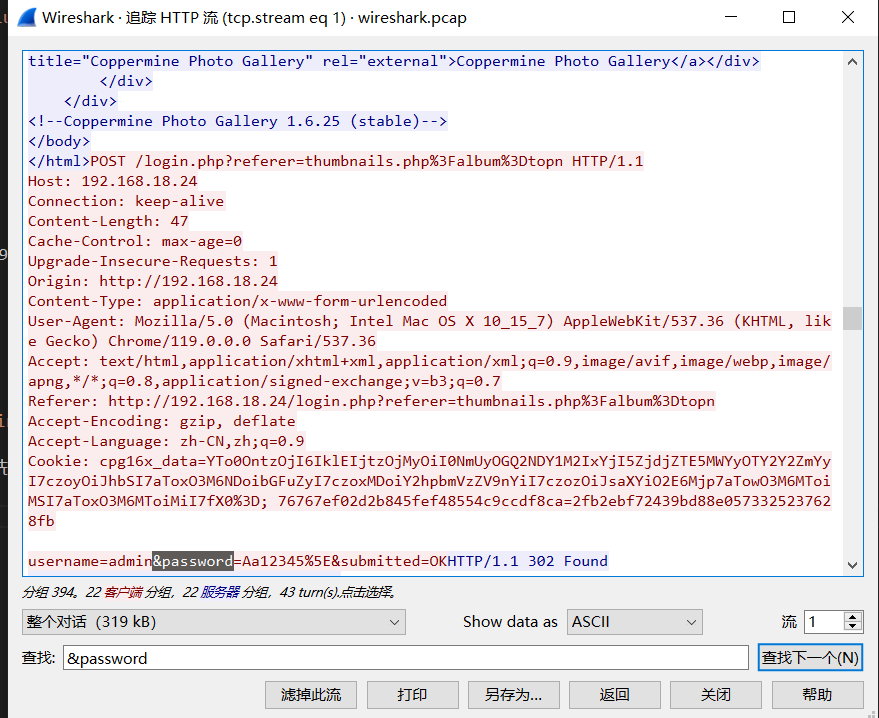This screenshot has height=718, width=879.
Task: Click the 关闭 close button at bottom
Action: [x=715, y=695]
